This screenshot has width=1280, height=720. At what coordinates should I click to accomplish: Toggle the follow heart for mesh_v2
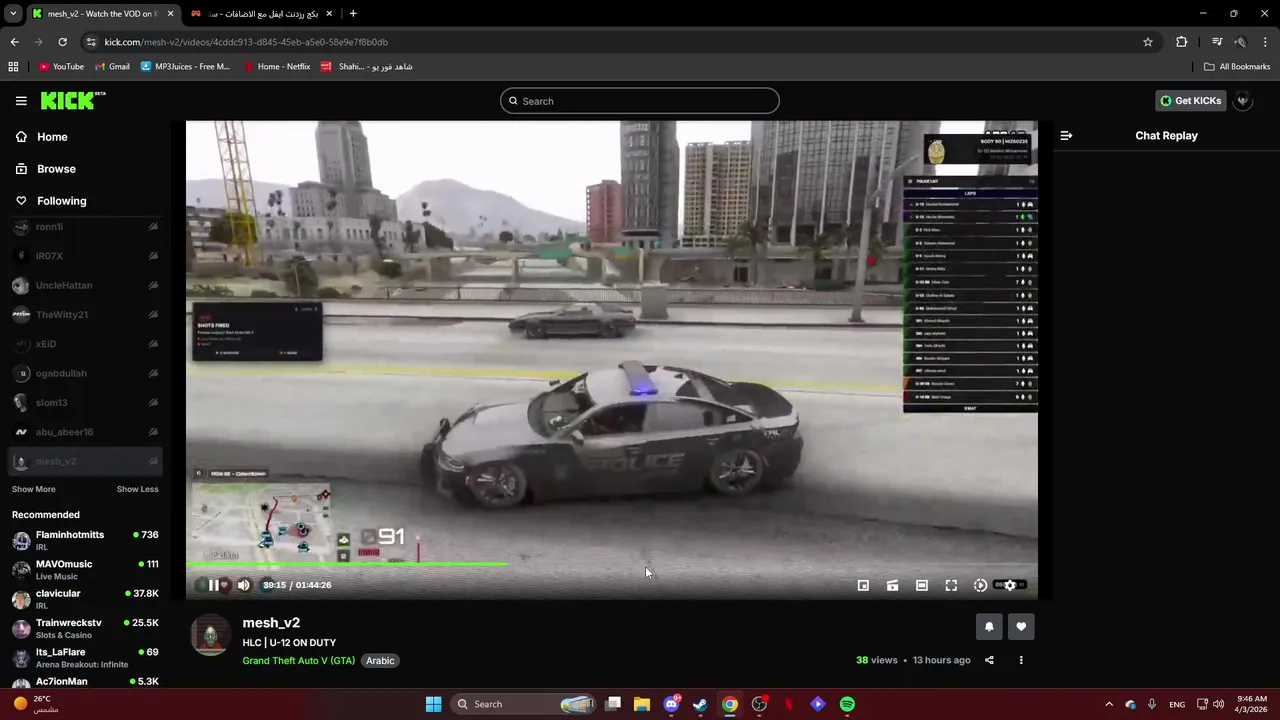(1021, 627)
